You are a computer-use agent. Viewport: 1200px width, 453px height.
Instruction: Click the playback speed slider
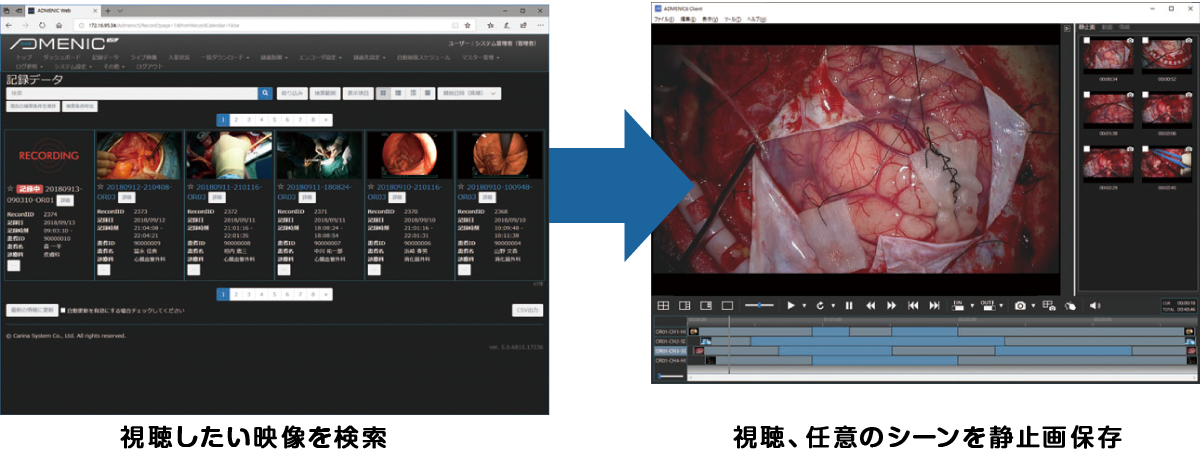click(x=760, y=305)
